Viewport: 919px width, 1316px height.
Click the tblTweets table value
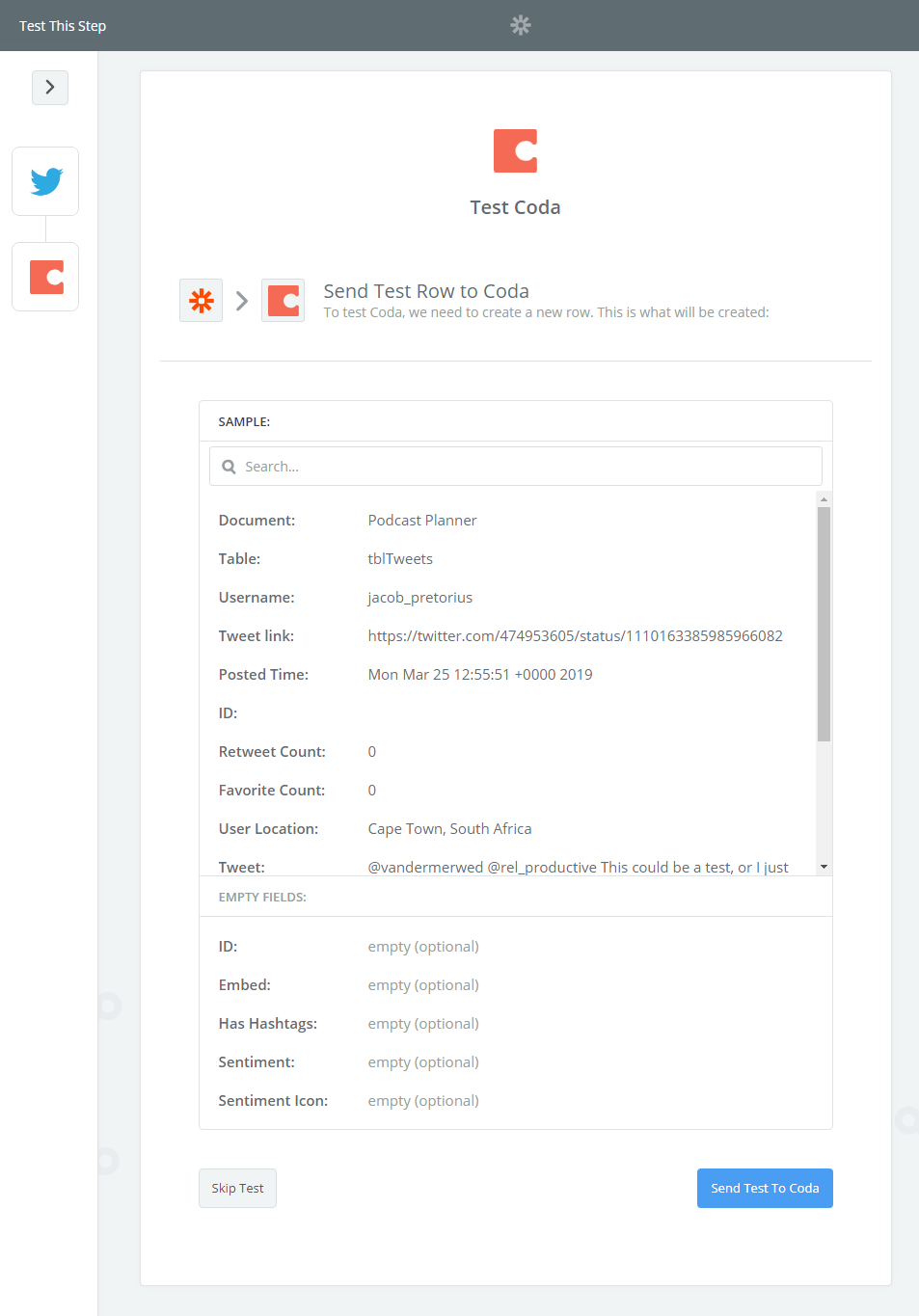click(400, 559)
